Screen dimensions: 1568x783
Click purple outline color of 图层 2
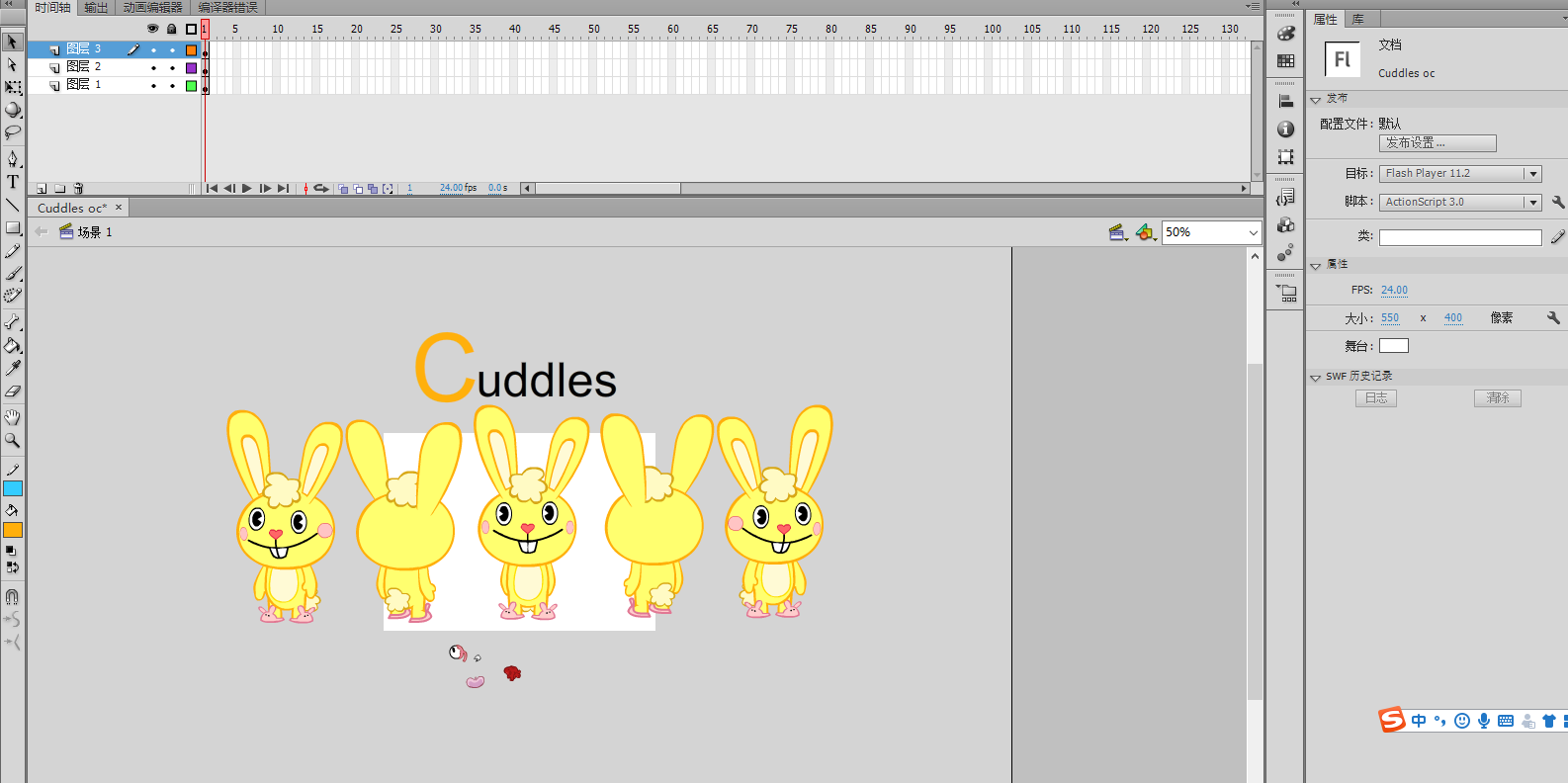191,68
